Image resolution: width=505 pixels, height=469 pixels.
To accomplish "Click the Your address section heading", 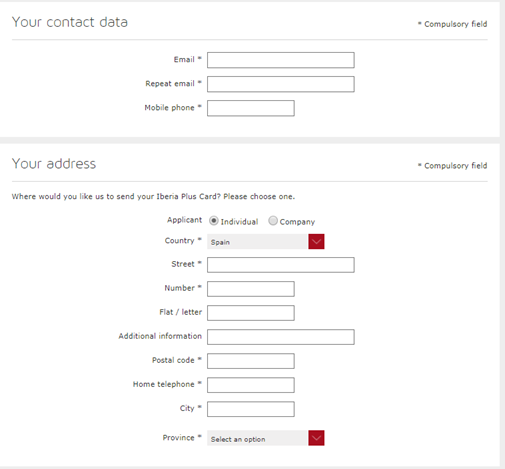I will coord(54,164).
